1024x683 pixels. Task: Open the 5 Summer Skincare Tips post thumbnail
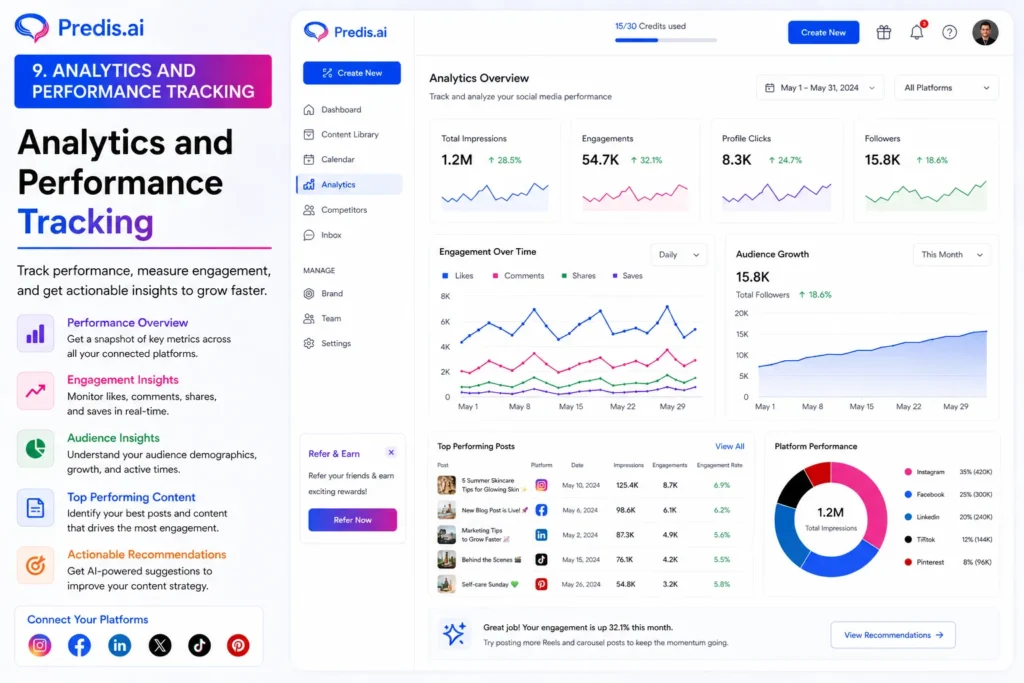pos(447,485)
